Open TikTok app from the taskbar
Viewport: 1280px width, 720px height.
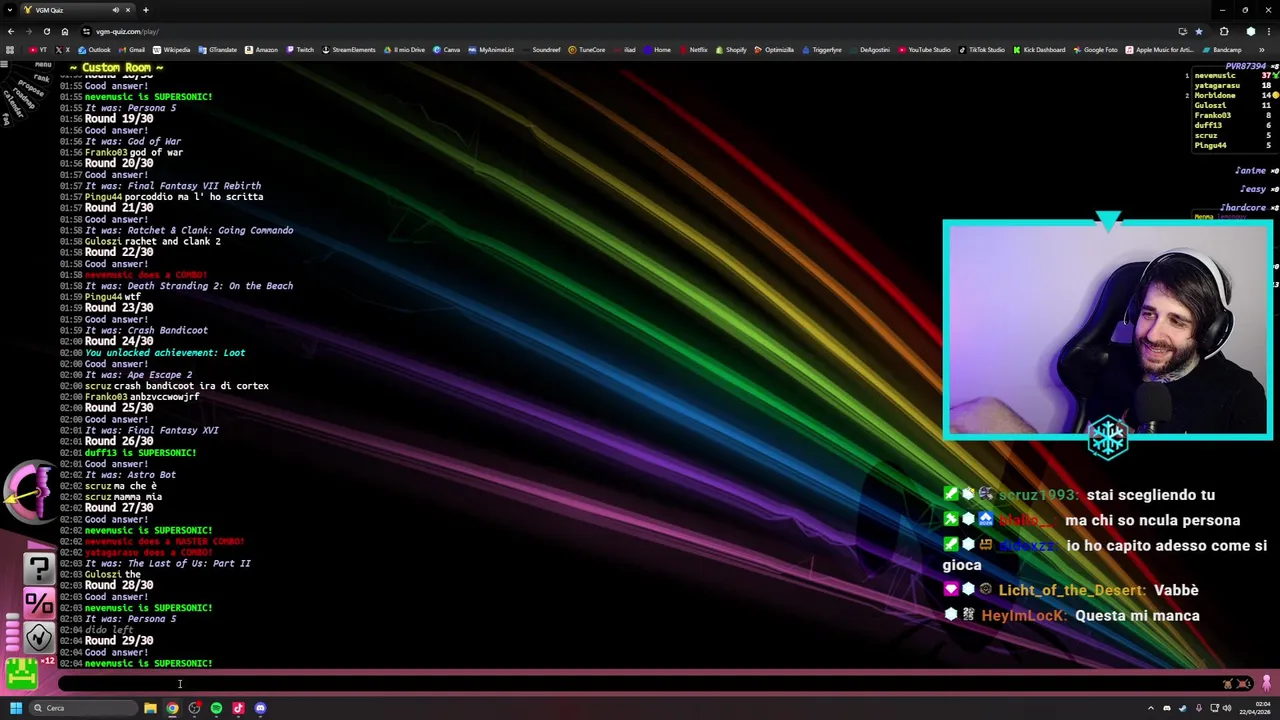238,708
